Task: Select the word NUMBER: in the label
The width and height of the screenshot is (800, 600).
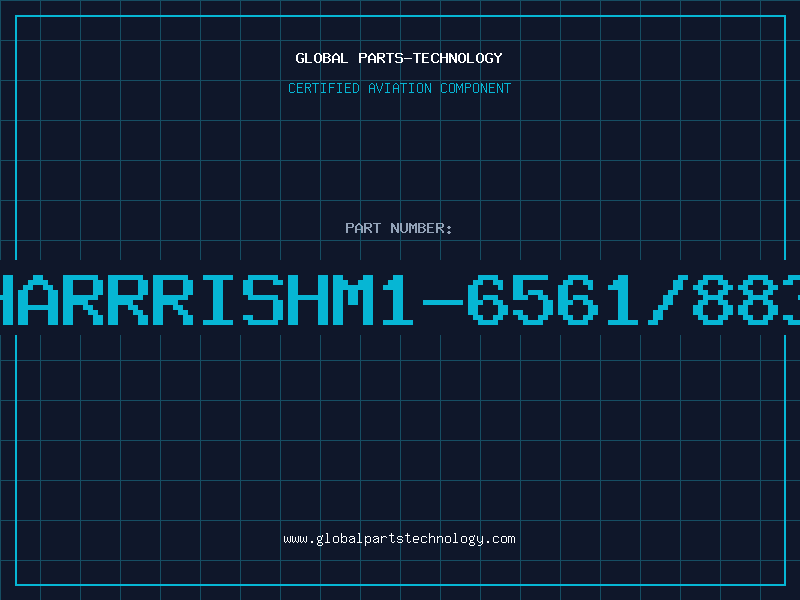Action: (421, 228)
